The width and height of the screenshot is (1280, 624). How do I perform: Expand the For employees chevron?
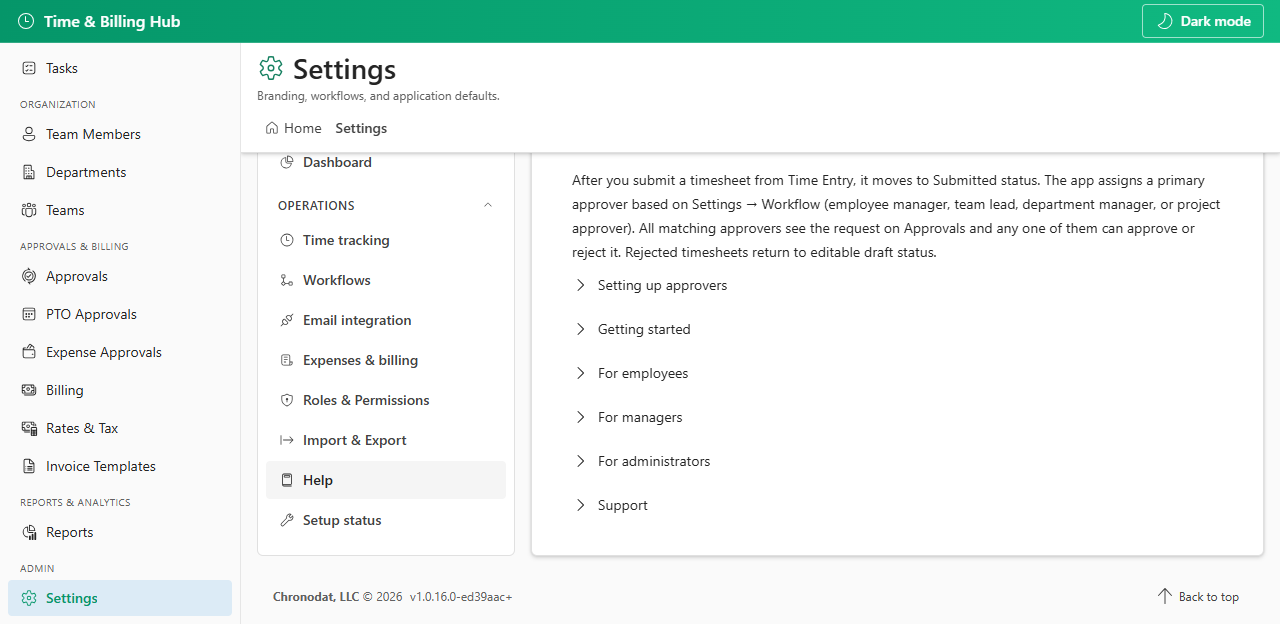click(x=580, y=373)
